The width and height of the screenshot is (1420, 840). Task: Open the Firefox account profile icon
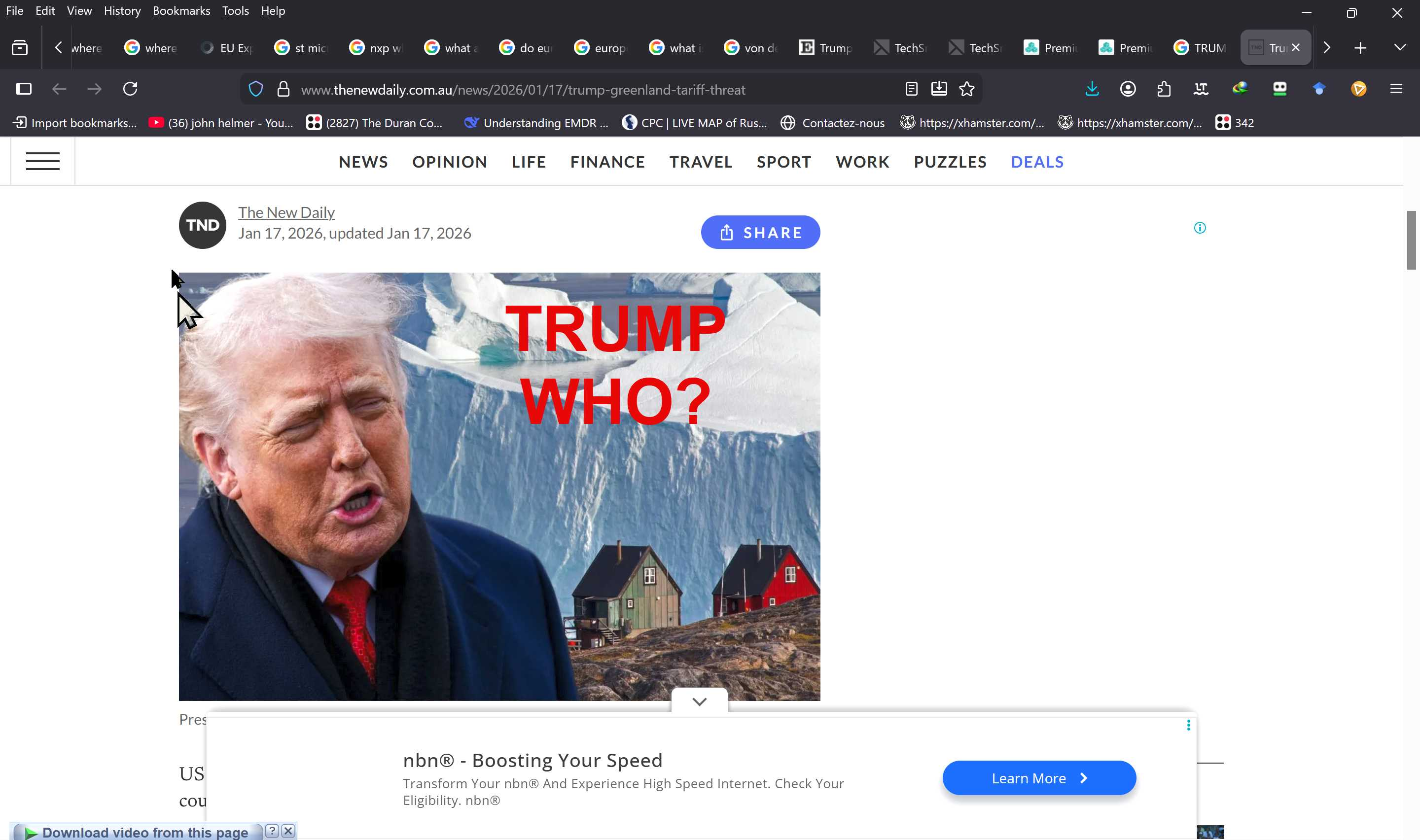point(1128,89)
